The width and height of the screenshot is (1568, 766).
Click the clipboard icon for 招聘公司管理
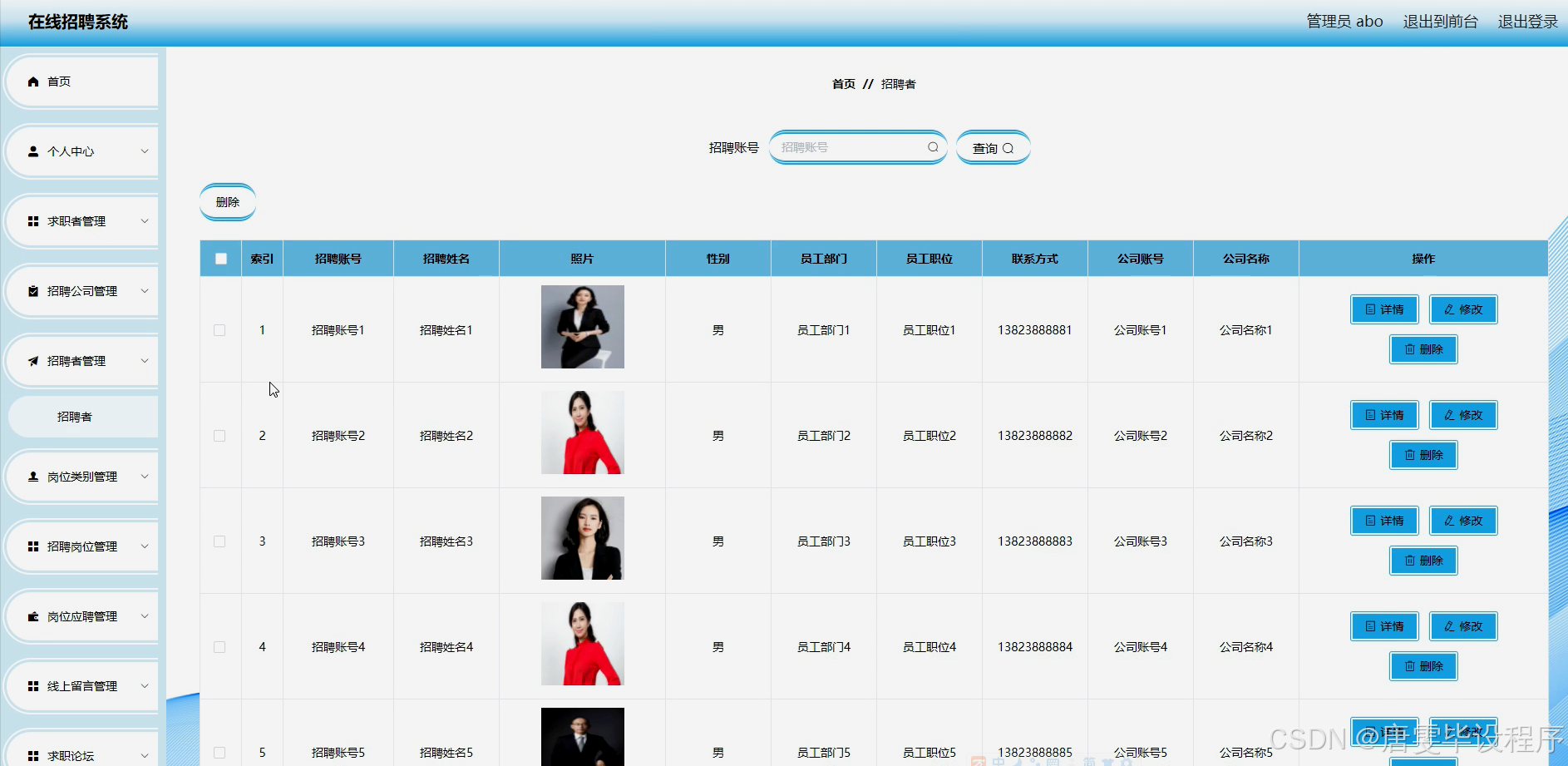click(x=33, y=291)
